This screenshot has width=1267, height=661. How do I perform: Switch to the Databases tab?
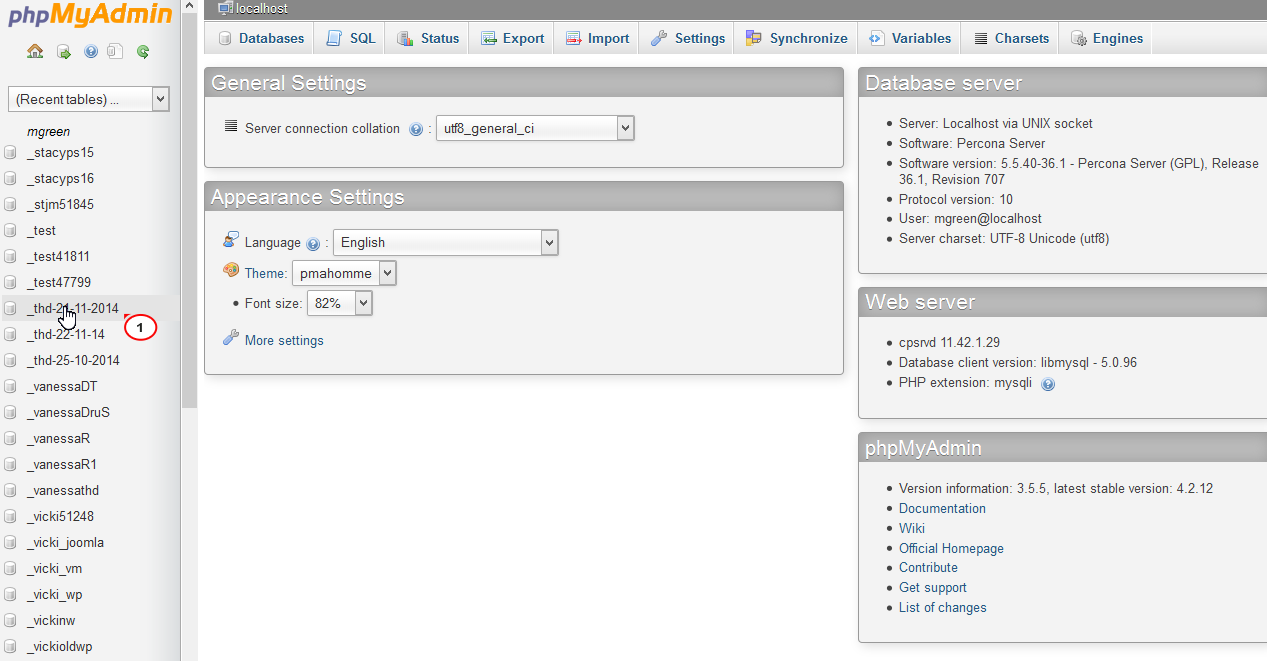(x=260, y=38)
